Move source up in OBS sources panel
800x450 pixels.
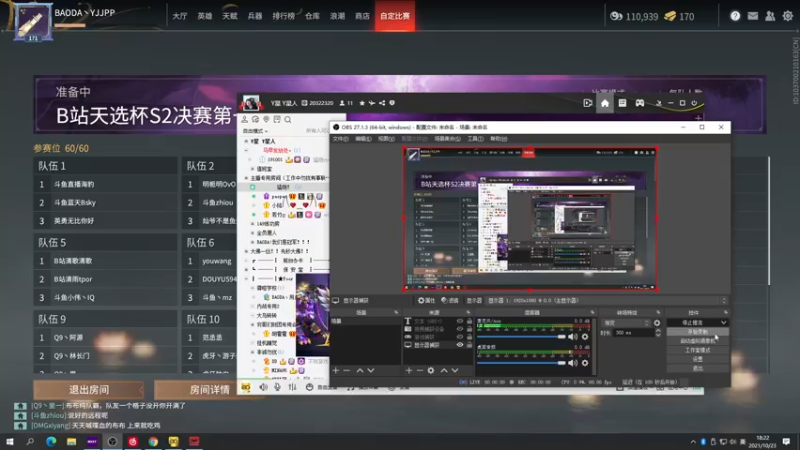[444, 370]
